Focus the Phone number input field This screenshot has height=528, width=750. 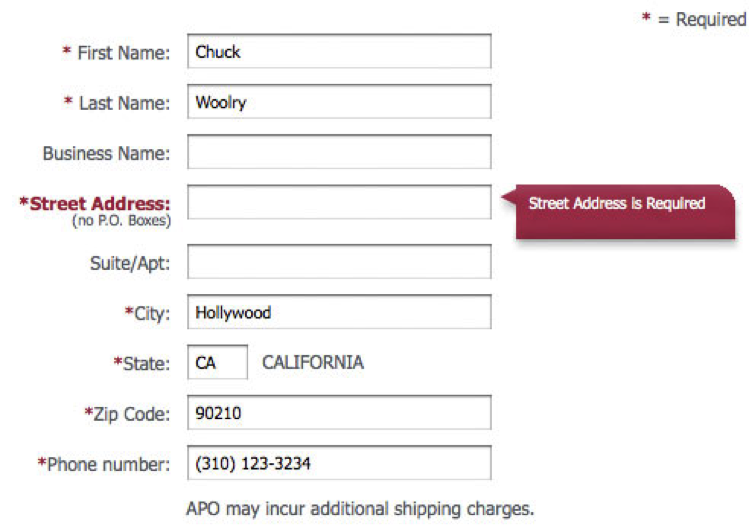click(339, 463)
